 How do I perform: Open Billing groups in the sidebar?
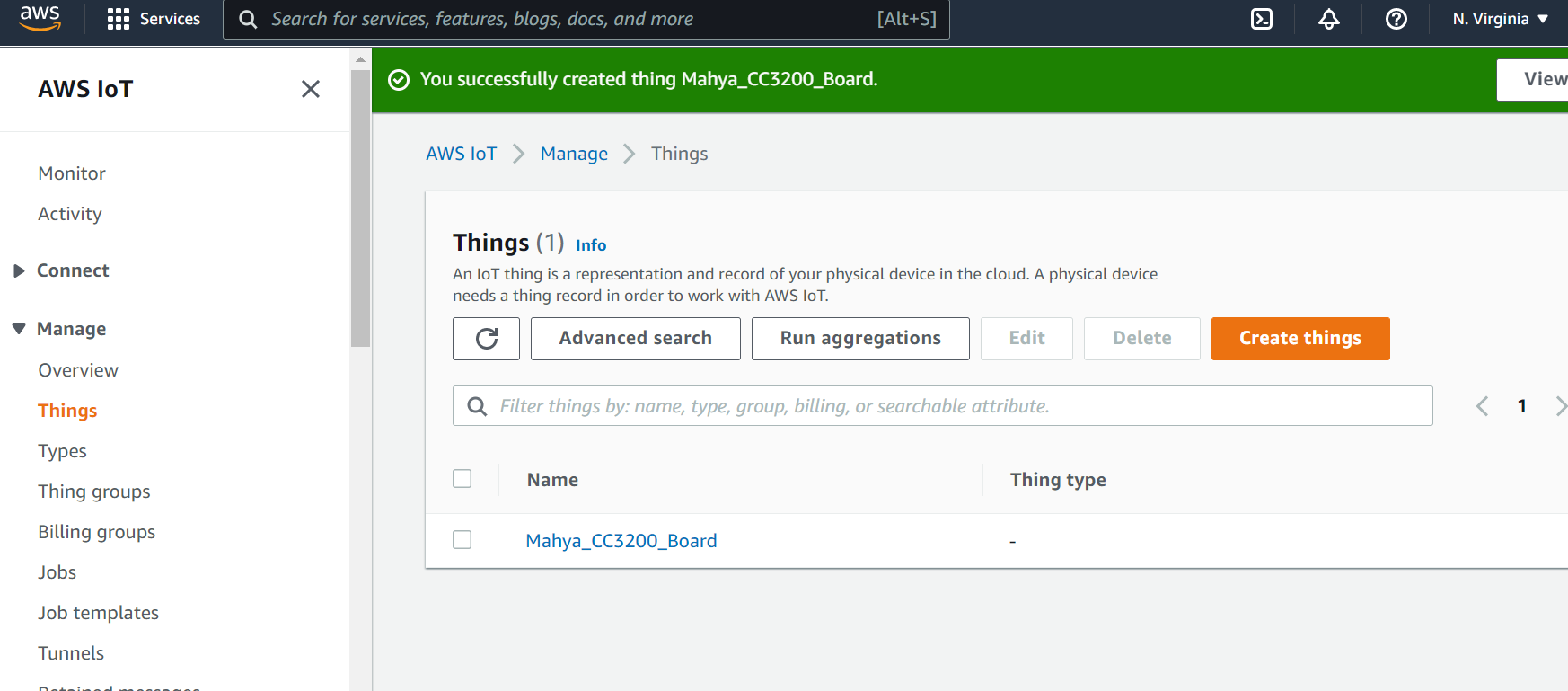pos(97,532)
